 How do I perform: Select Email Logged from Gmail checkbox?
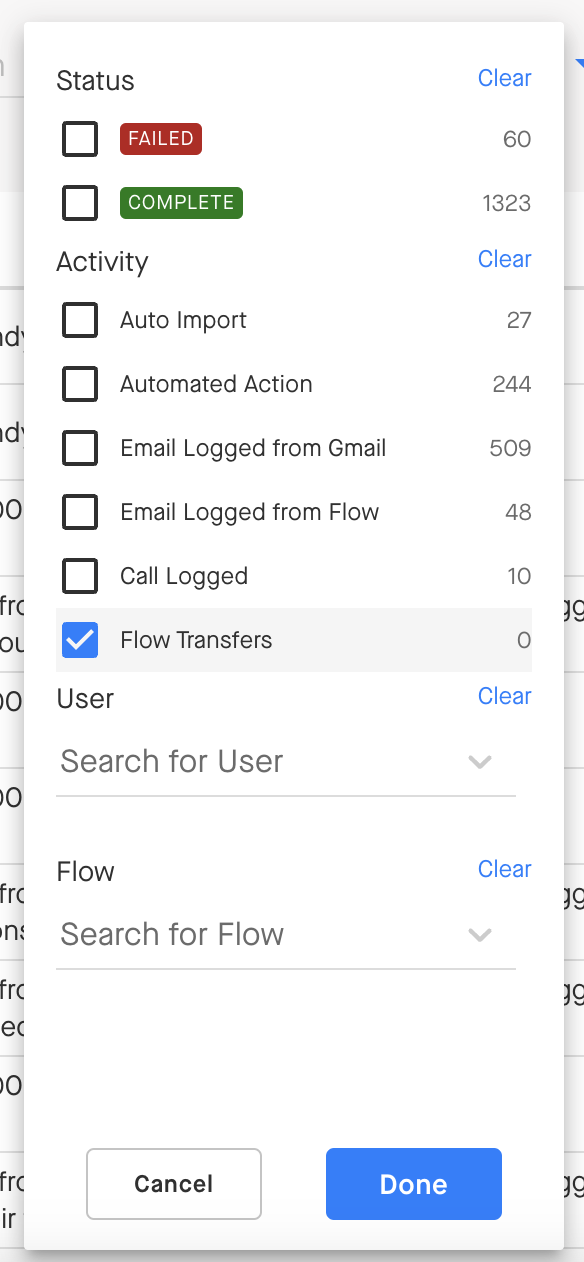(80, 448)
